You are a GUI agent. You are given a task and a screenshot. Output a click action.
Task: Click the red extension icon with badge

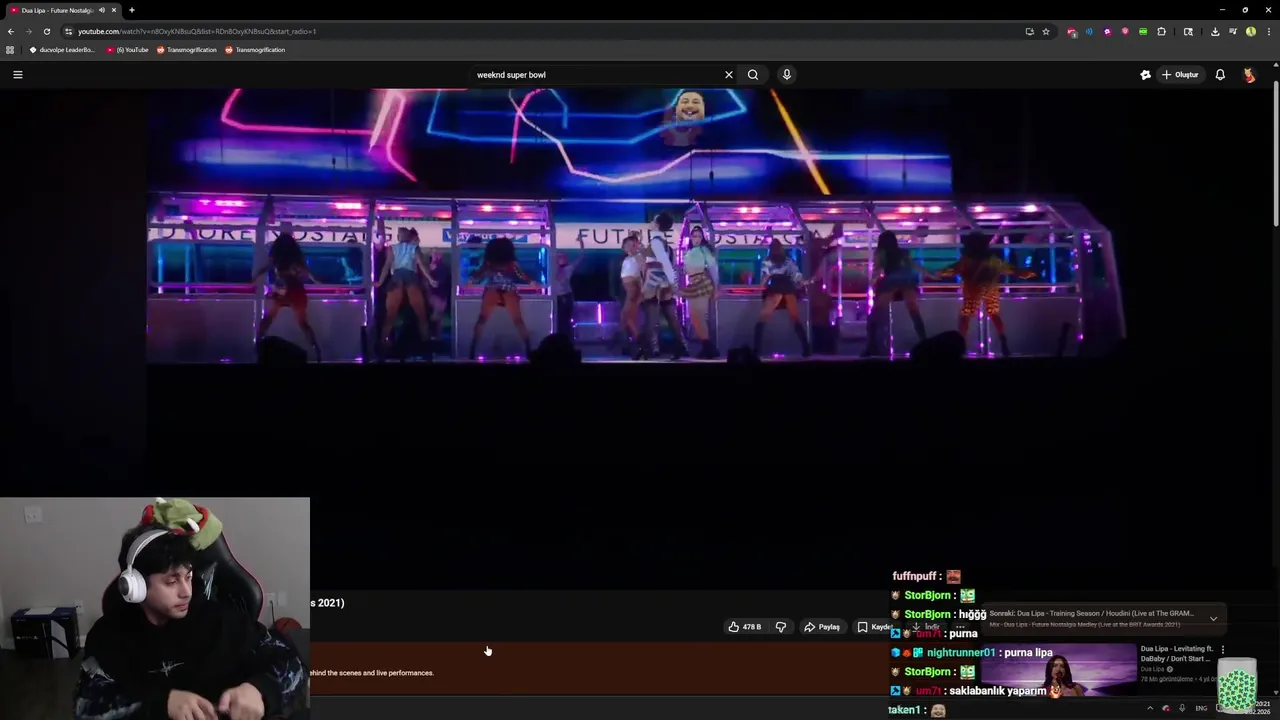1072,32
